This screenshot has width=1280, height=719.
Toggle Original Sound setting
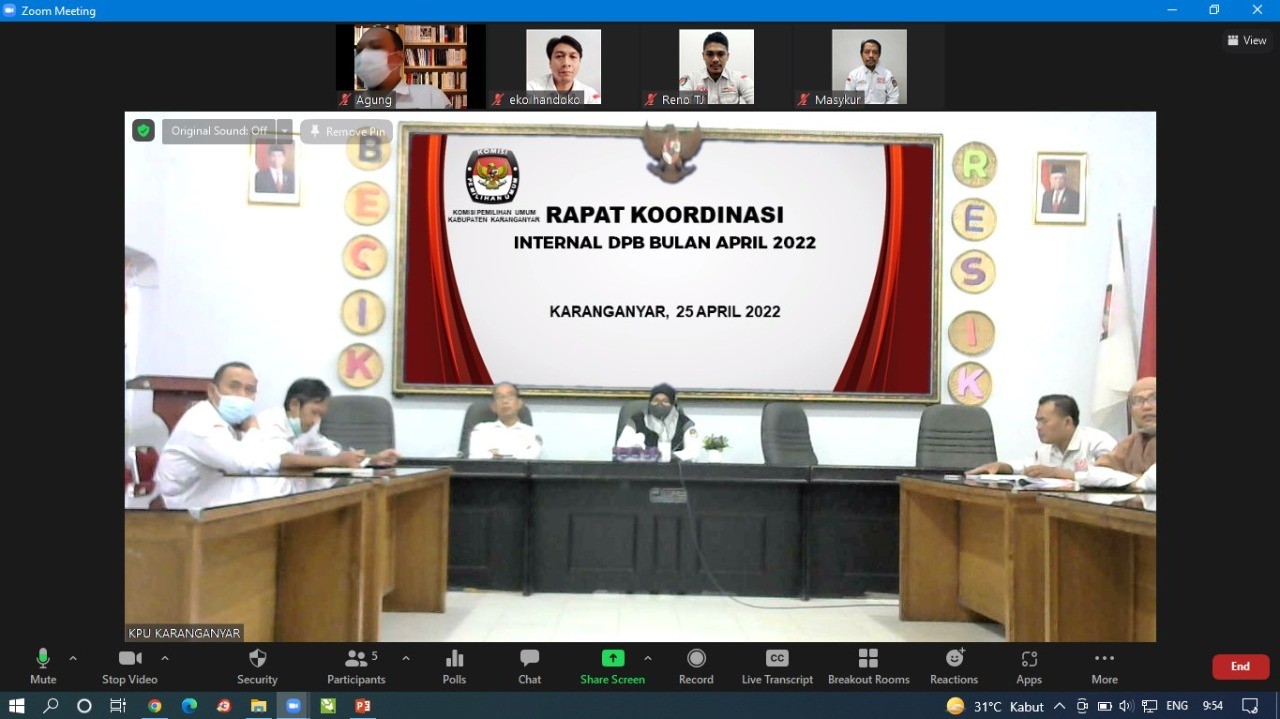(x=218, y=131)
